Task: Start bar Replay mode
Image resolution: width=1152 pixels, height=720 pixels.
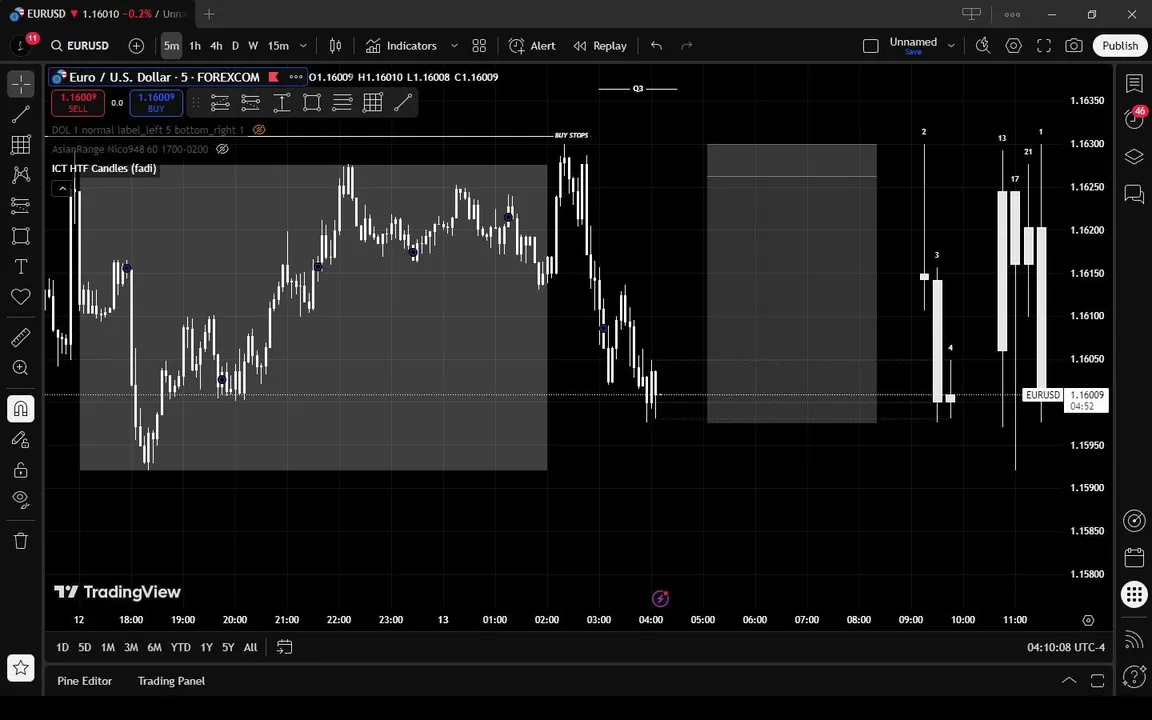Action: click(x=600, y=46)
